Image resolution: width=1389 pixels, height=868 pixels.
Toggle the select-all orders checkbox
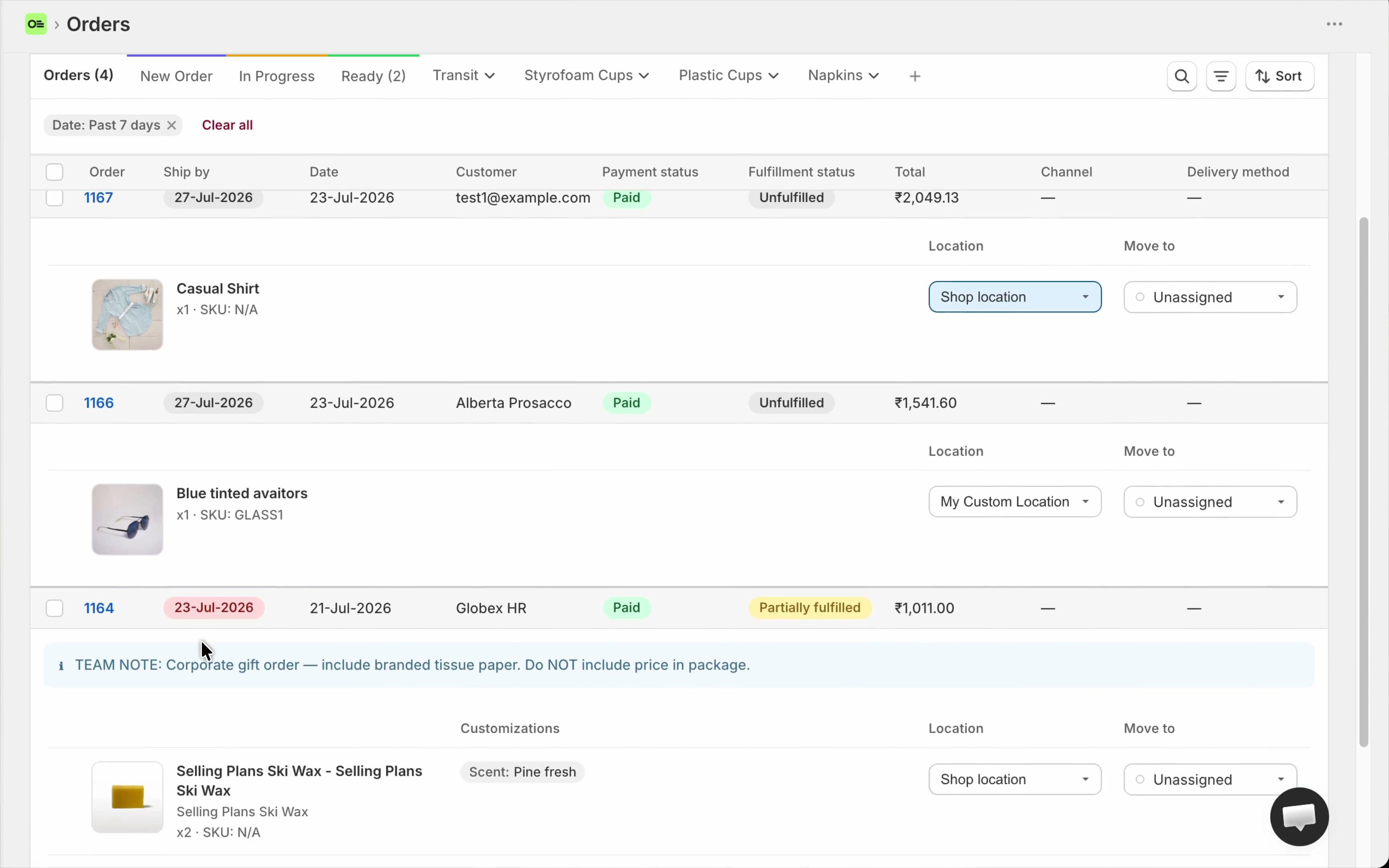tap(55, 172)
